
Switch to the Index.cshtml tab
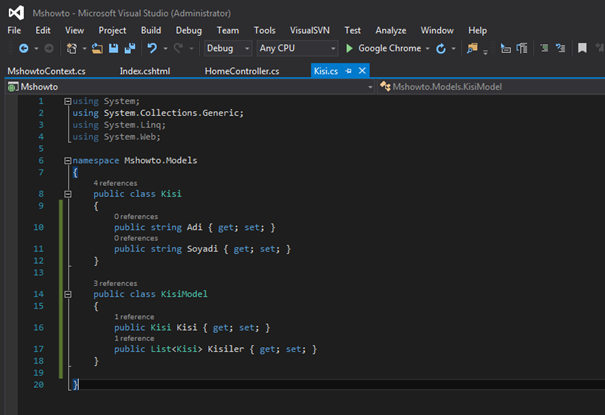point(145,71)
